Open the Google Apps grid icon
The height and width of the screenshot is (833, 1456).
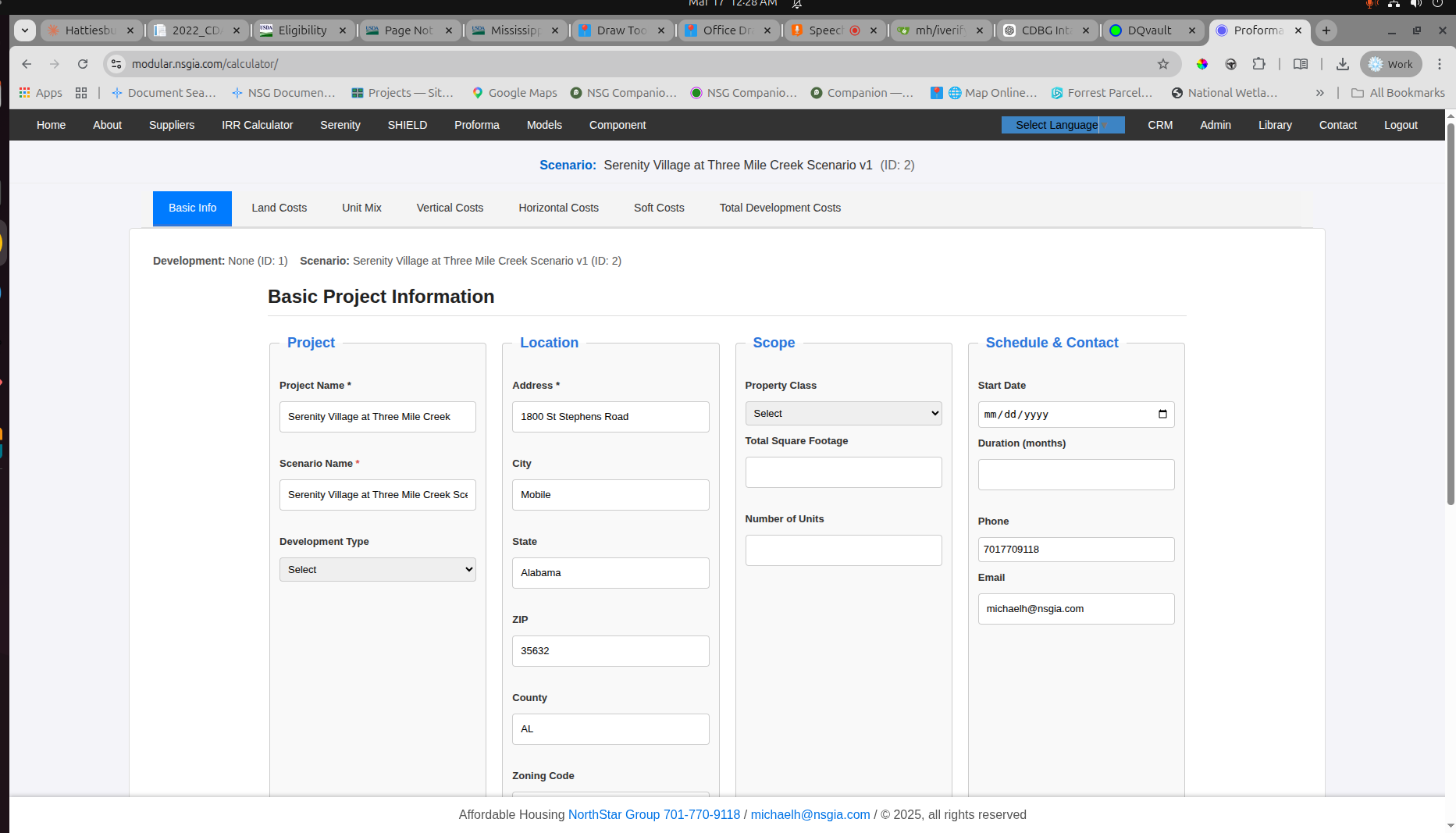point(26,93)
